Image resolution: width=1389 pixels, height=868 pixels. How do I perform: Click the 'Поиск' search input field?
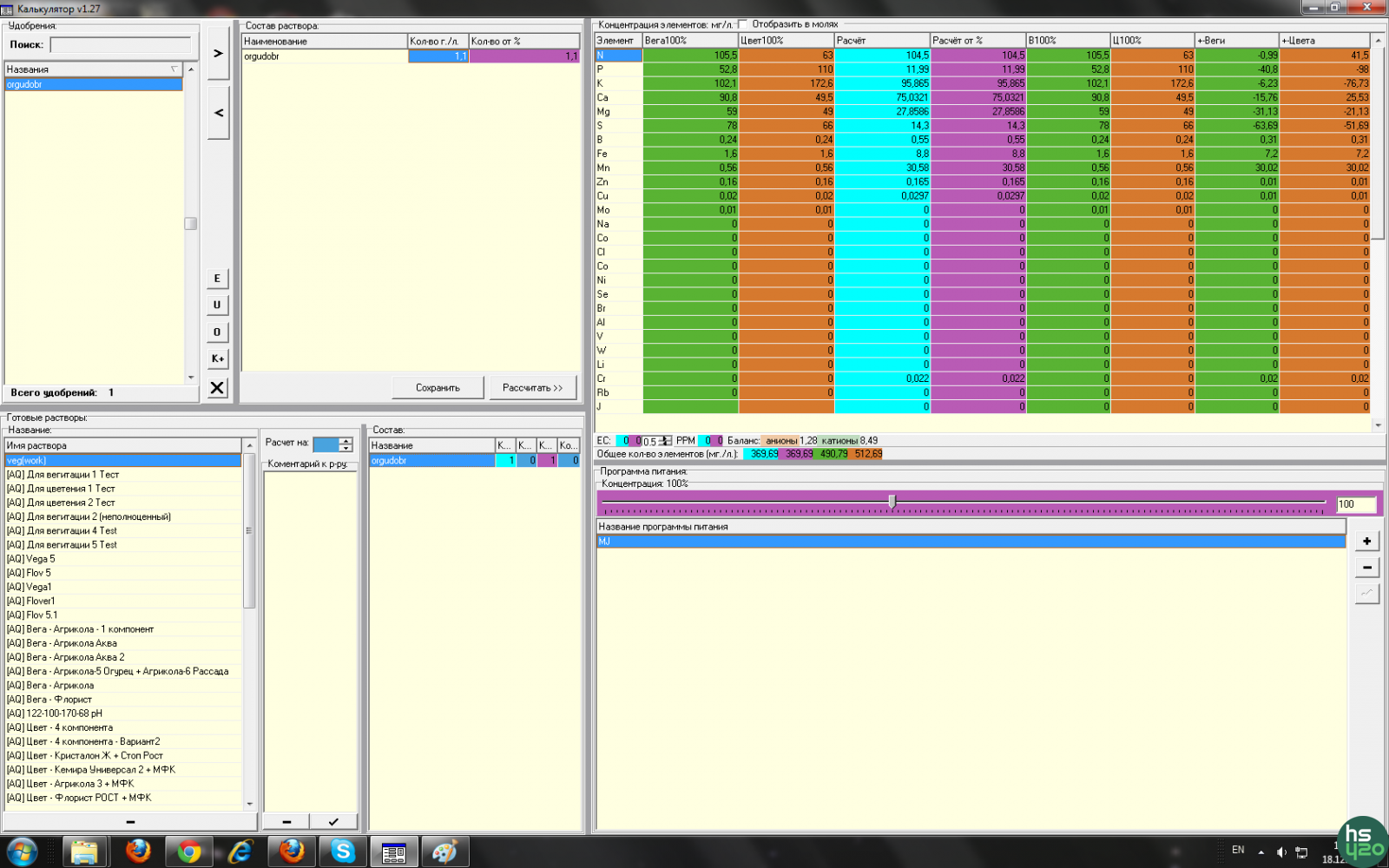click(121, 44)
